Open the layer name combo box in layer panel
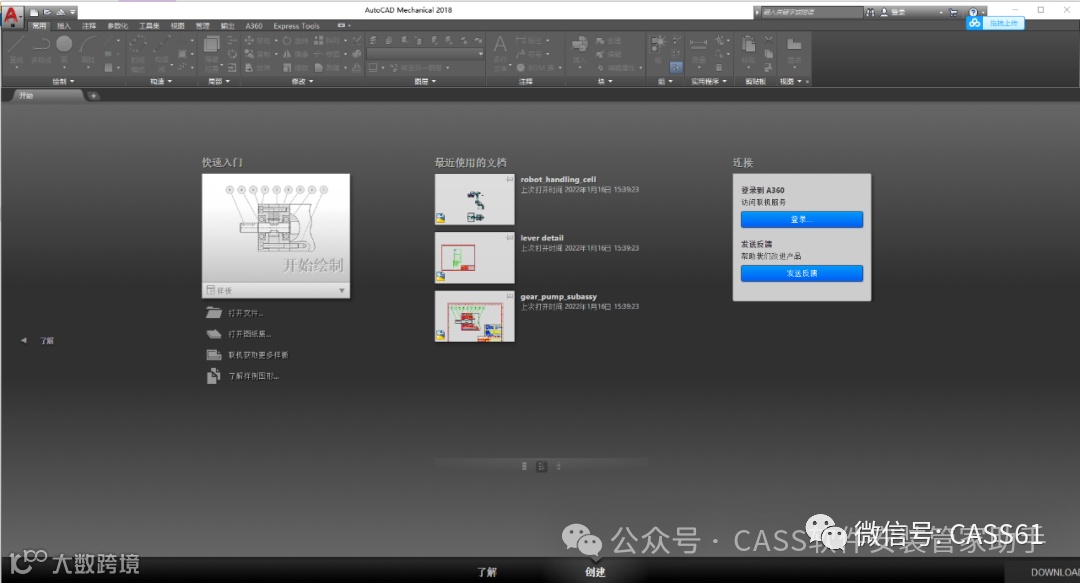Image resolution: width=1080 pixels, height=583 pixels. [x=426, y=54]
